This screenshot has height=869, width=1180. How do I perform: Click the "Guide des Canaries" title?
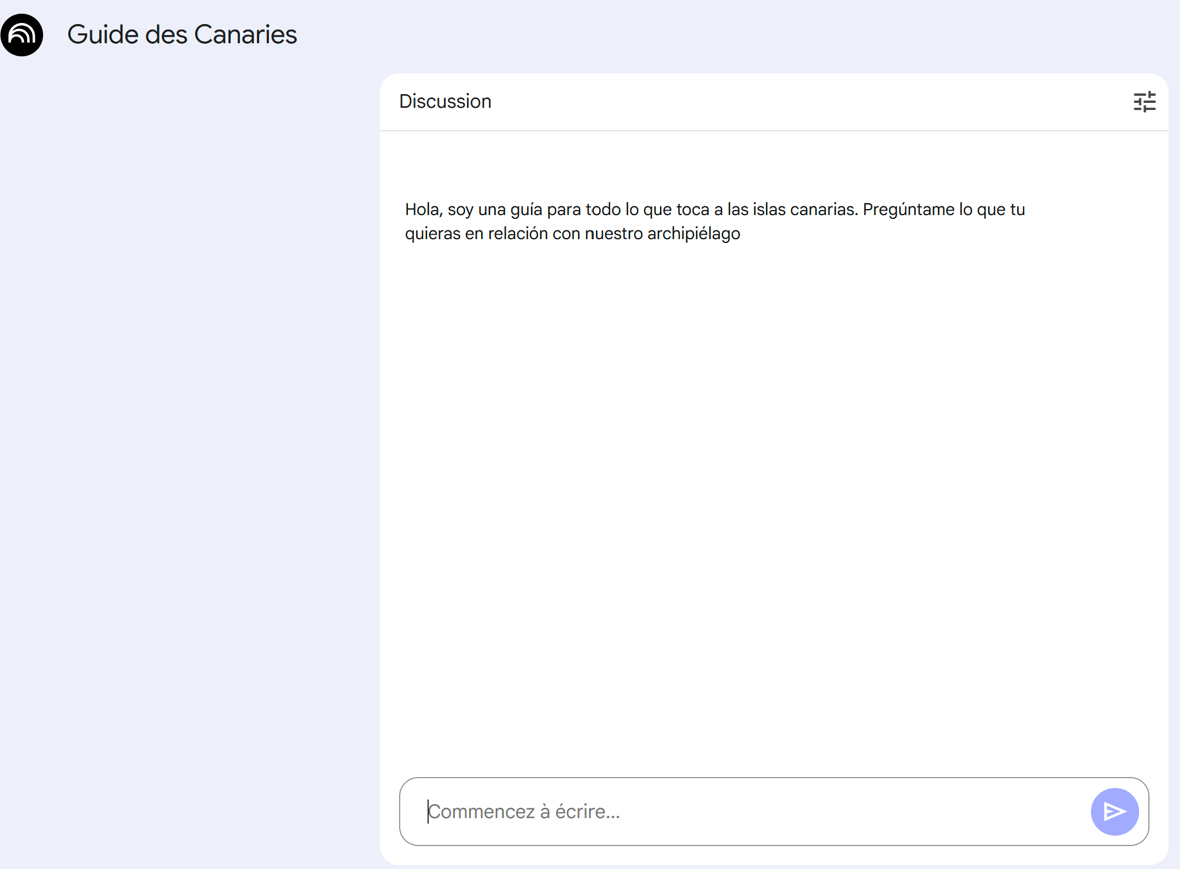[182, 35]
